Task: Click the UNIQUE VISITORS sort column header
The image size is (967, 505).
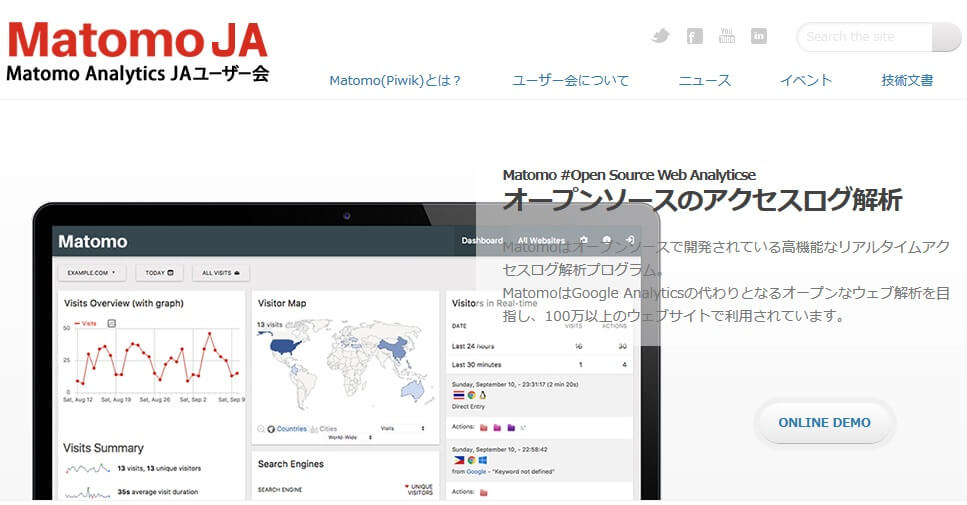Action: 419,490
